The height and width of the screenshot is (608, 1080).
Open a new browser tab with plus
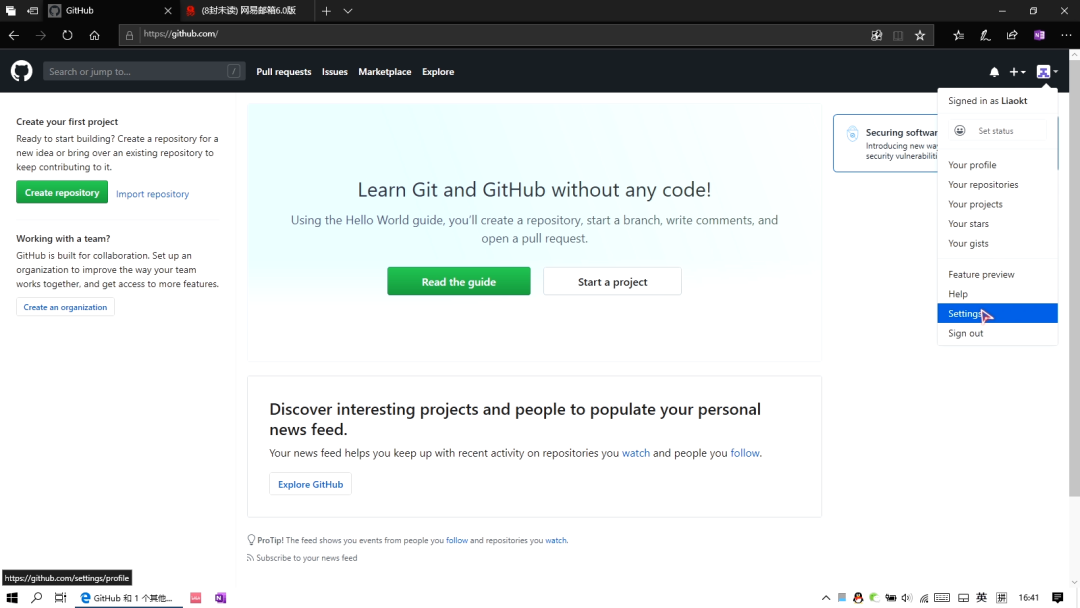click(x=326, y=11)
